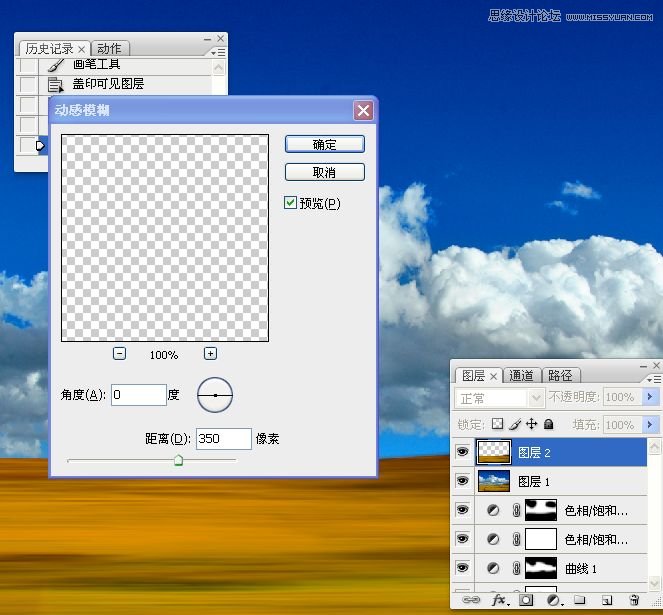Open the 不透明度 slider arrow
Screen dimensions: 663x615
[x=650, y=397]
